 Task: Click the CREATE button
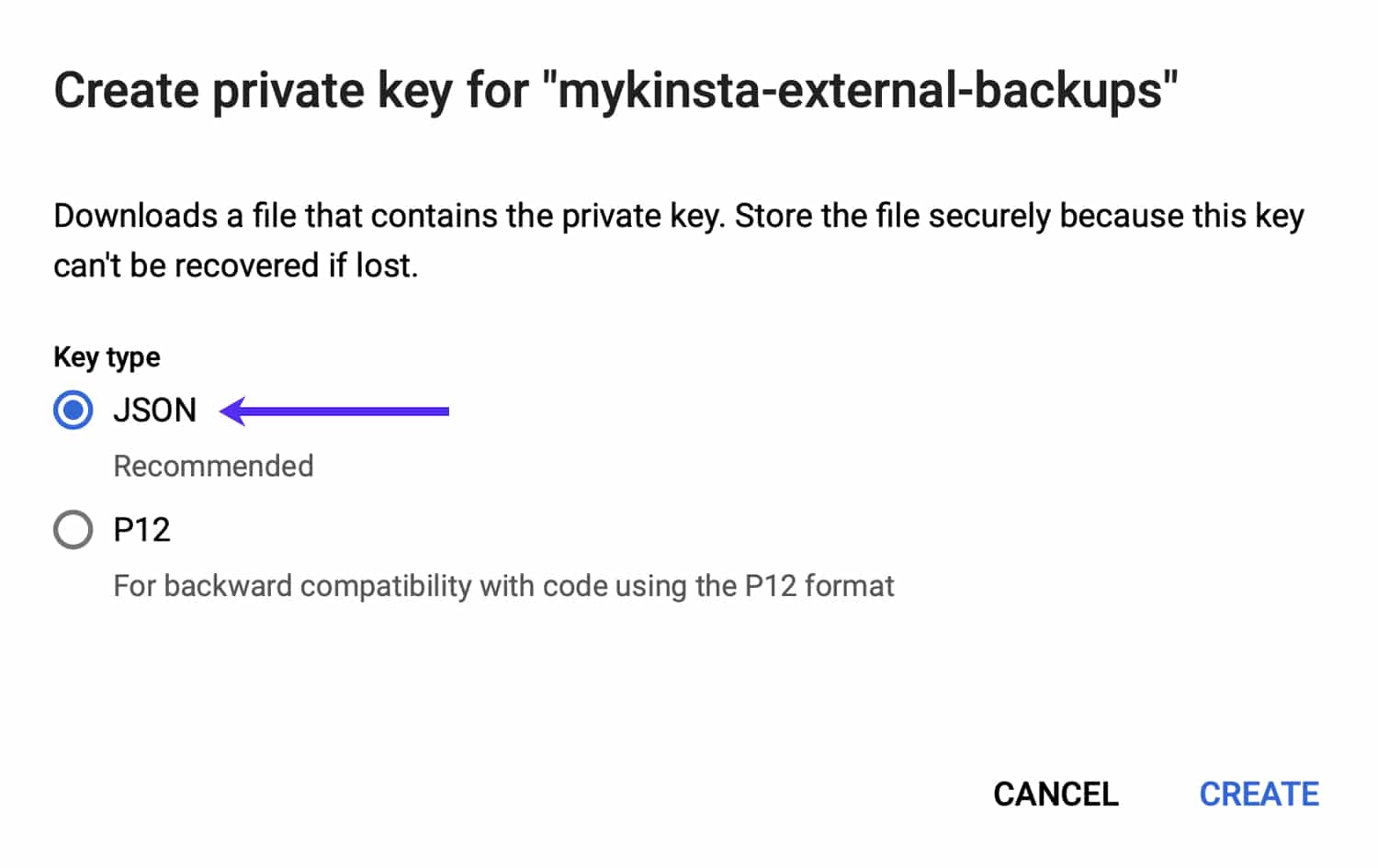(x=1259, y=794)
